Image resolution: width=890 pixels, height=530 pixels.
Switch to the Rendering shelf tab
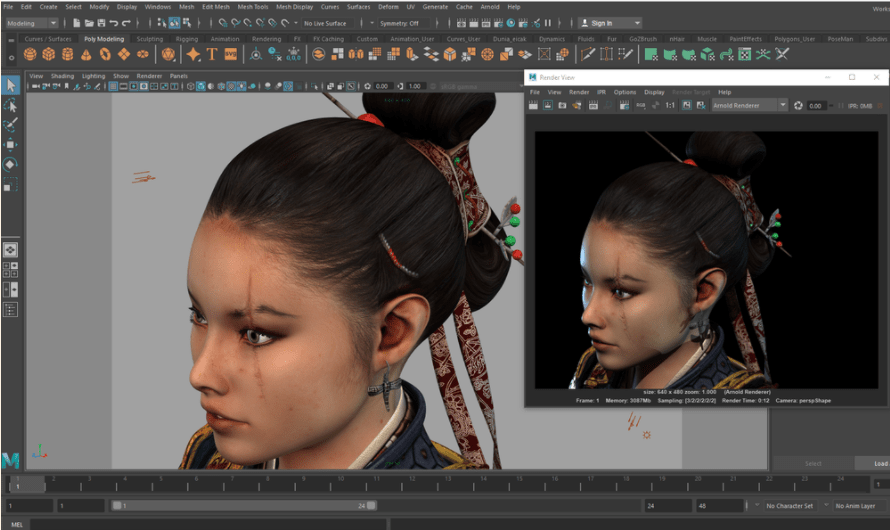click(x=266, y=39)
